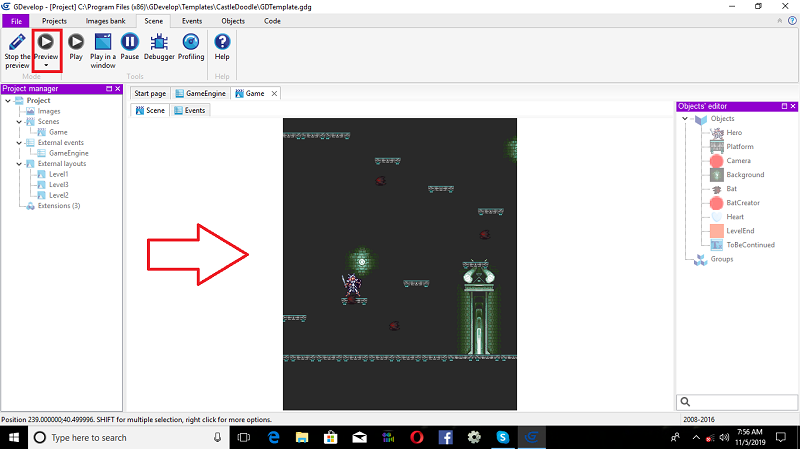Show hidden system tray icons
Screen dimensions: 800x449
tap(696, 438)
